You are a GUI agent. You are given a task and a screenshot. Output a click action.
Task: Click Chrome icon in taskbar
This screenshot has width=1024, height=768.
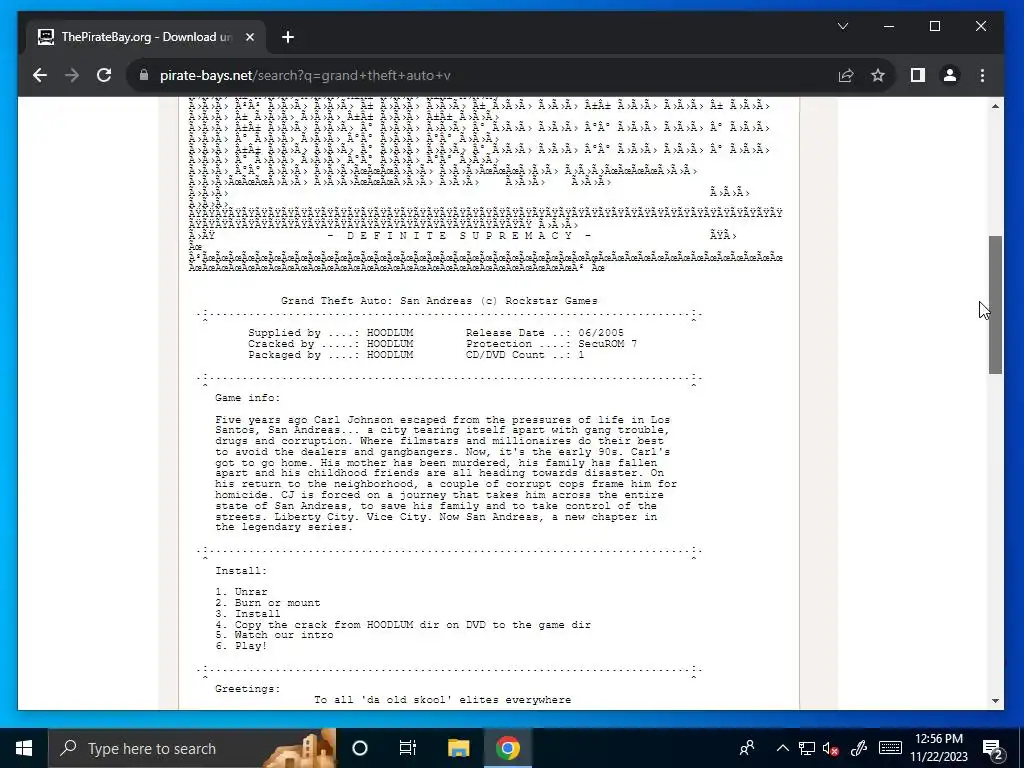(507, 748)
